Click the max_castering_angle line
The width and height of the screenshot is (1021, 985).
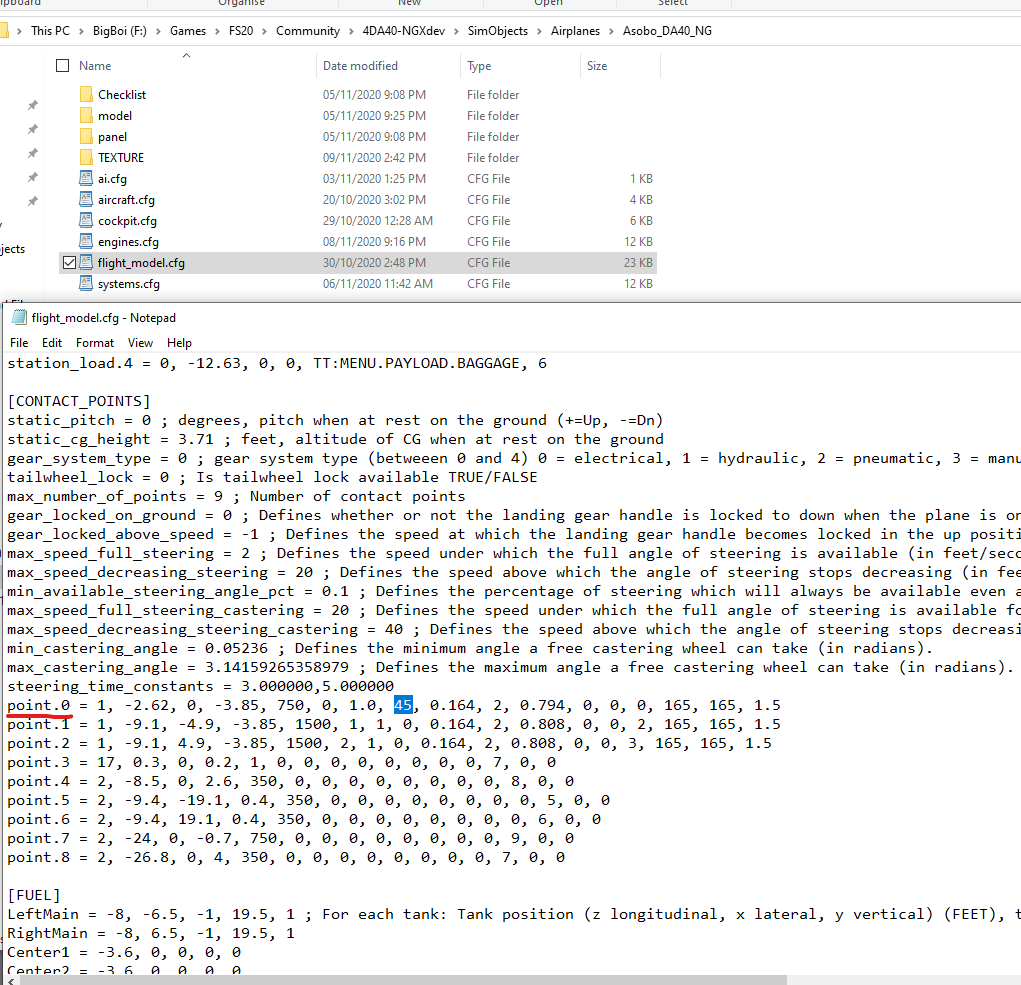point(510,667)
